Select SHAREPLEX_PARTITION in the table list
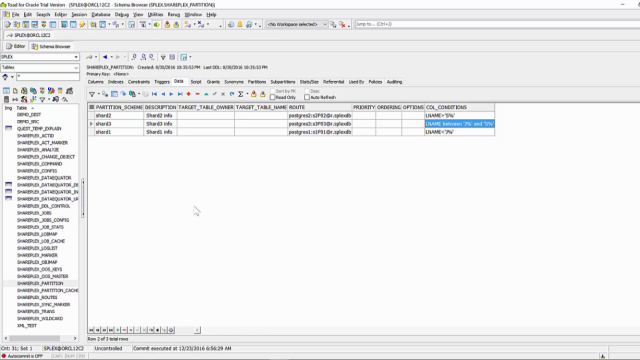640x360 pixels. (40, 283)
